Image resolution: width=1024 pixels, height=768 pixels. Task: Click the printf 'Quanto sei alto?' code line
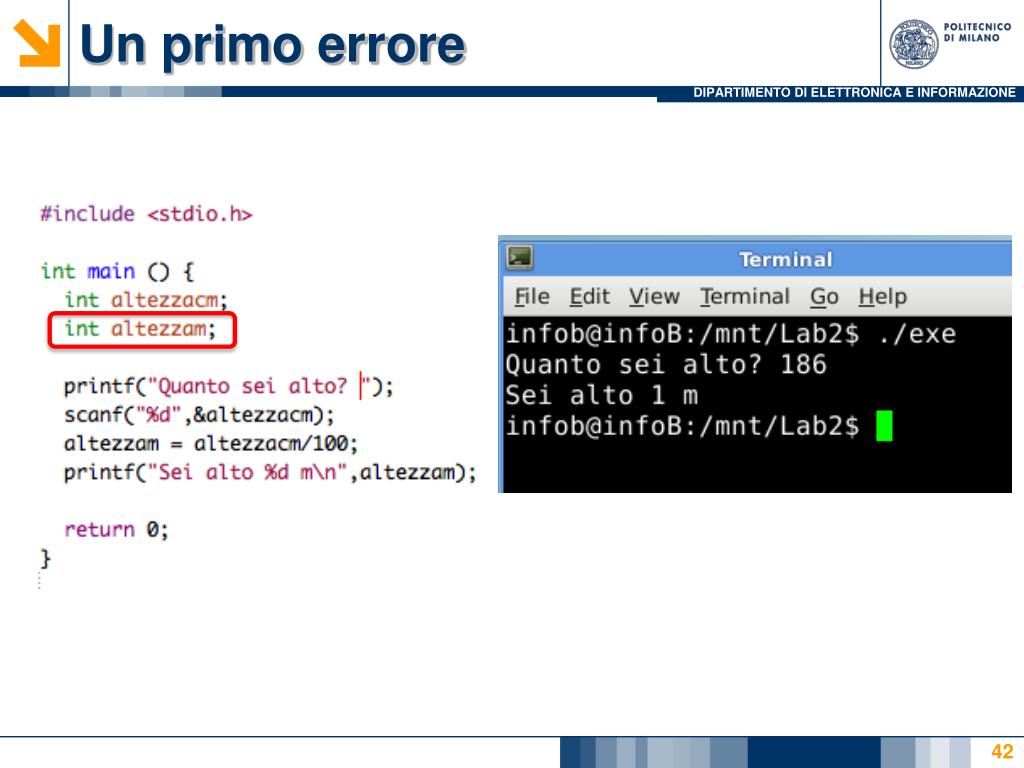[229, 386]
